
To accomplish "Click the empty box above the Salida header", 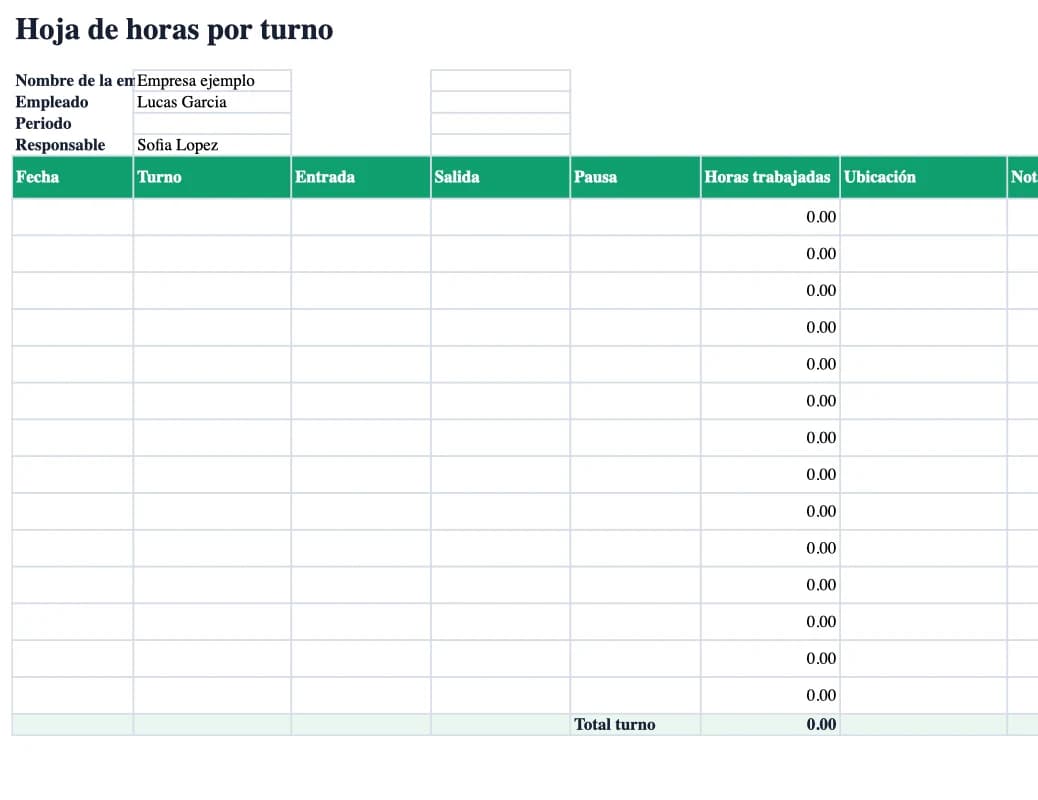I will click(x=500, y=145).
